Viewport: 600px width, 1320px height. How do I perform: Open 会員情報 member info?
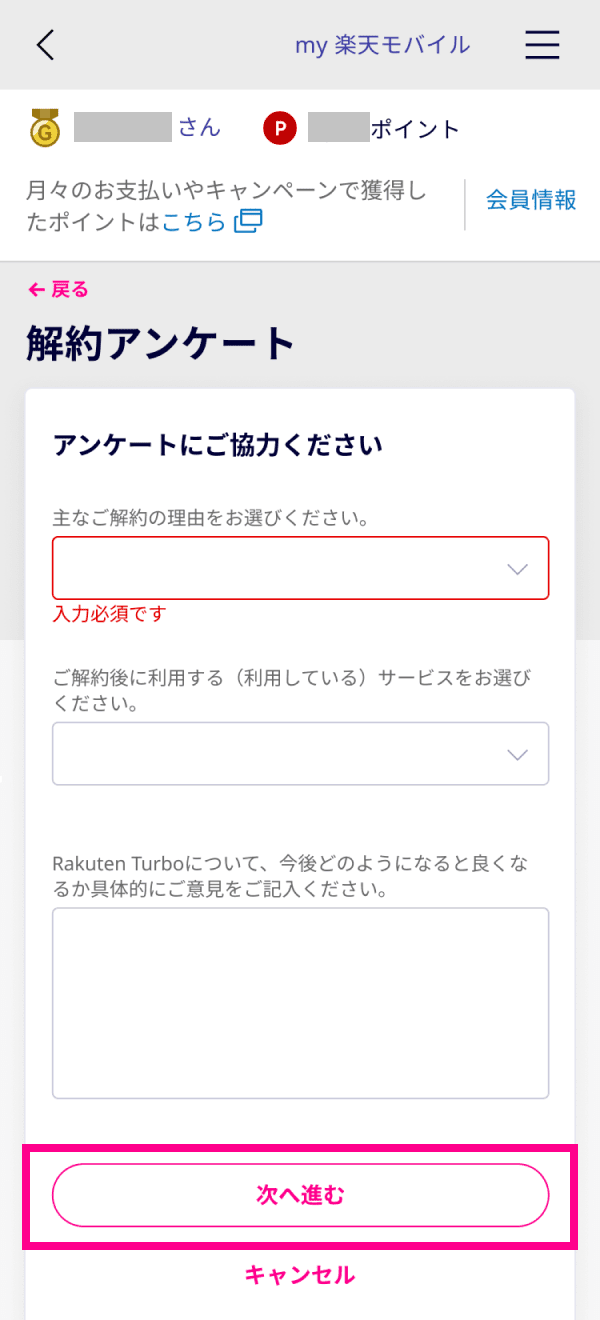pos(531,200)
